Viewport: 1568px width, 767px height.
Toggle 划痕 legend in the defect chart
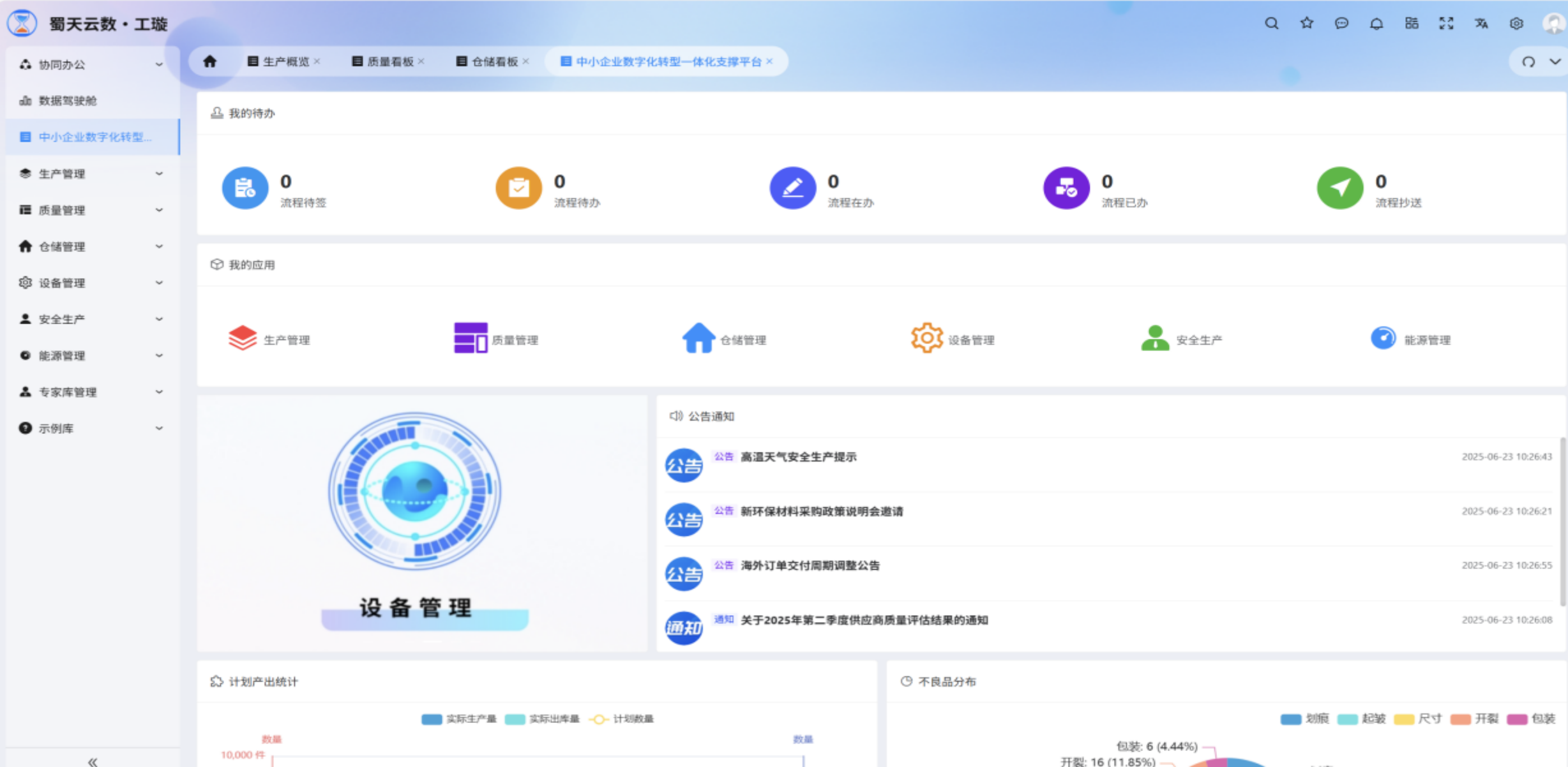1304,719
